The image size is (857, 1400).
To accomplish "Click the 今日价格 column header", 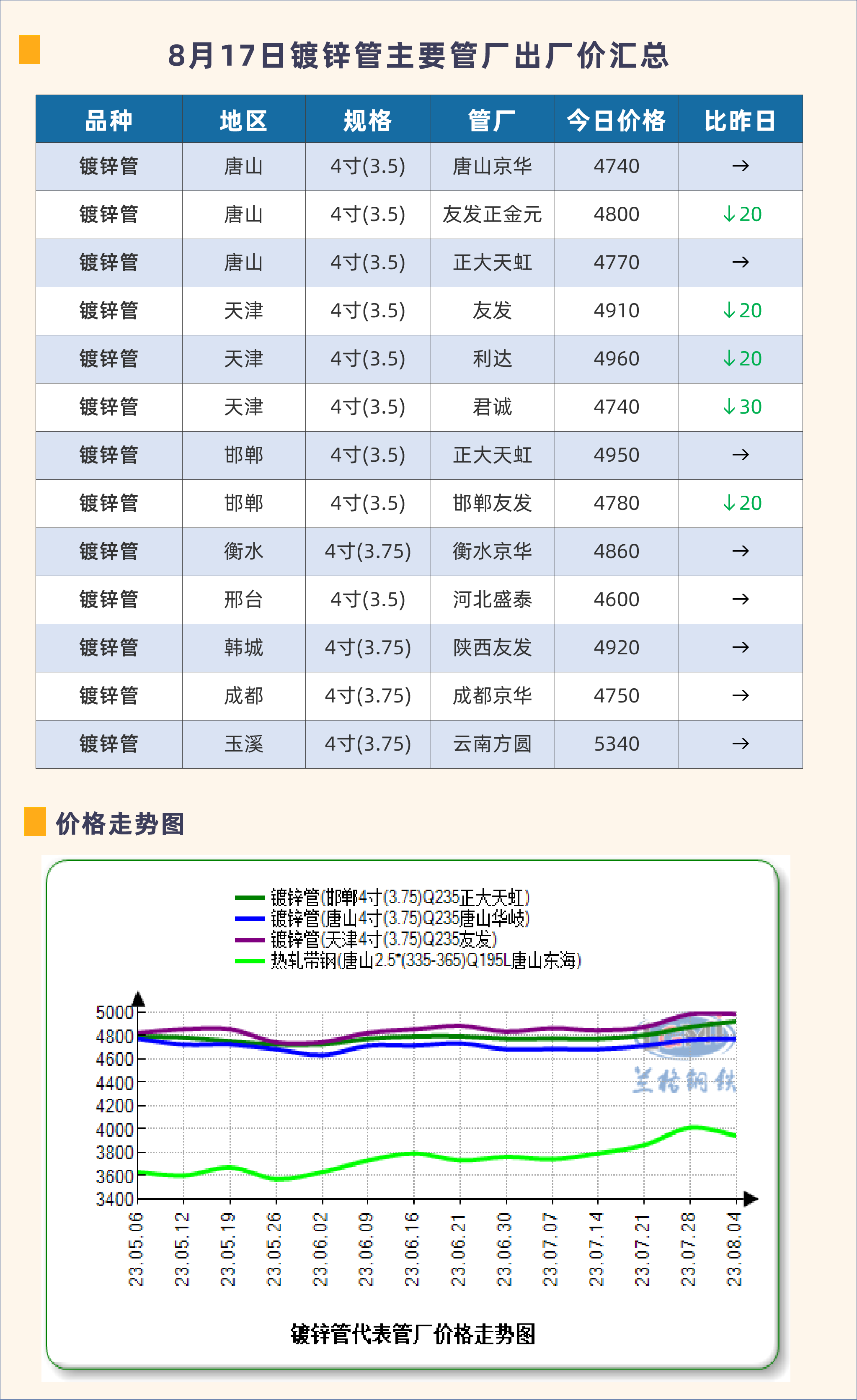I will [616, 120].
